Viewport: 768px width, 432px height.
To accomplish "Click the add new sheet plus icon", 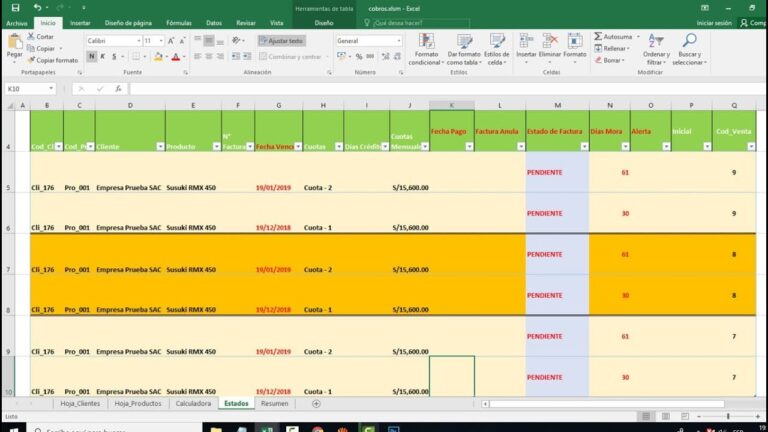I will (x=316, y=404).
